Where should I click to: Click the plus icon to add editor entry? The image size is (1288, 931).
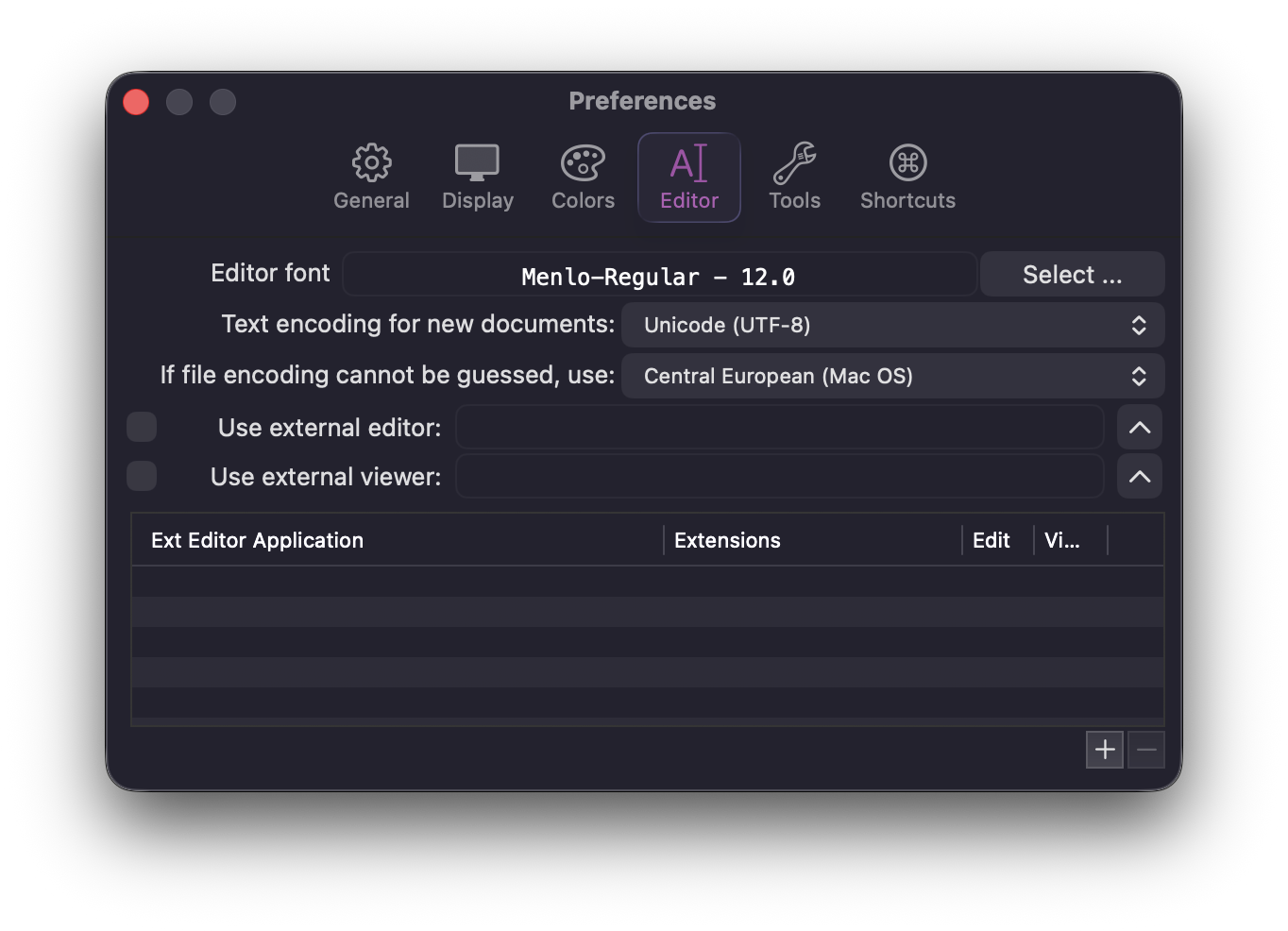[x=1104, y=749]
